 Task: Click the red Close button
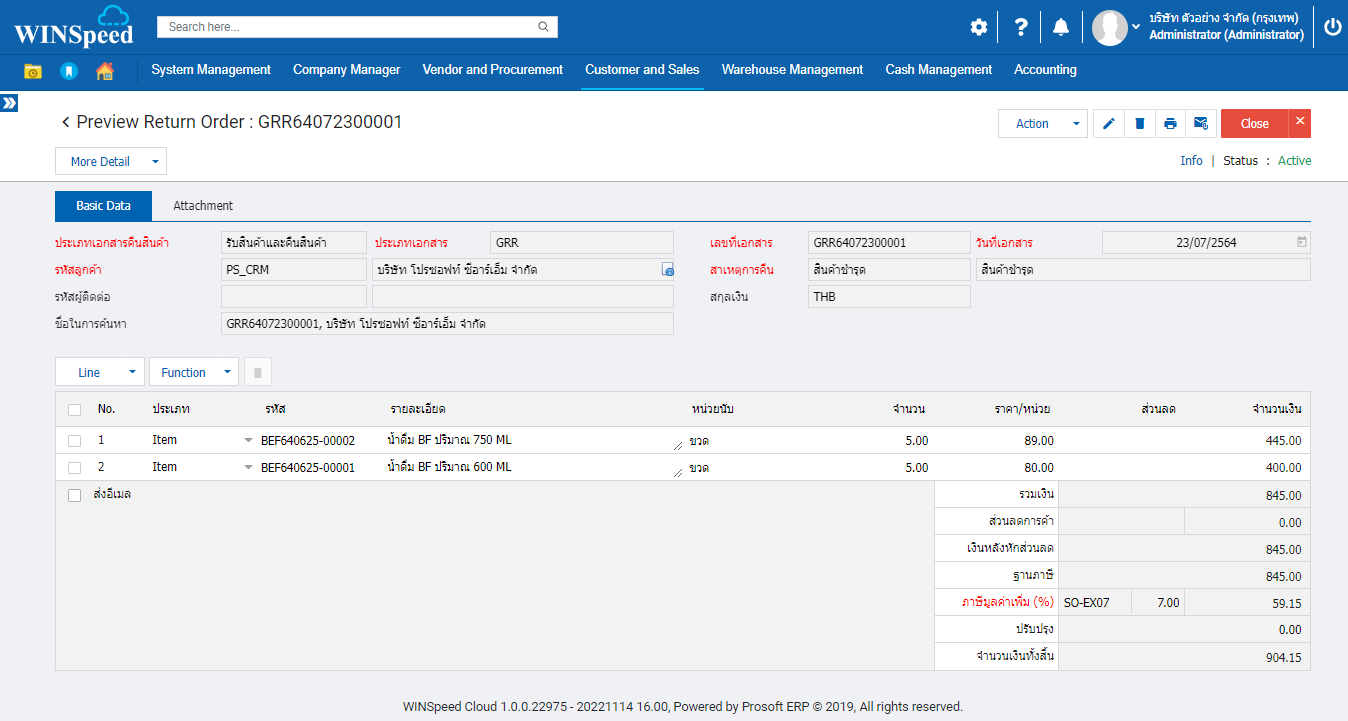coord(1255,123)
